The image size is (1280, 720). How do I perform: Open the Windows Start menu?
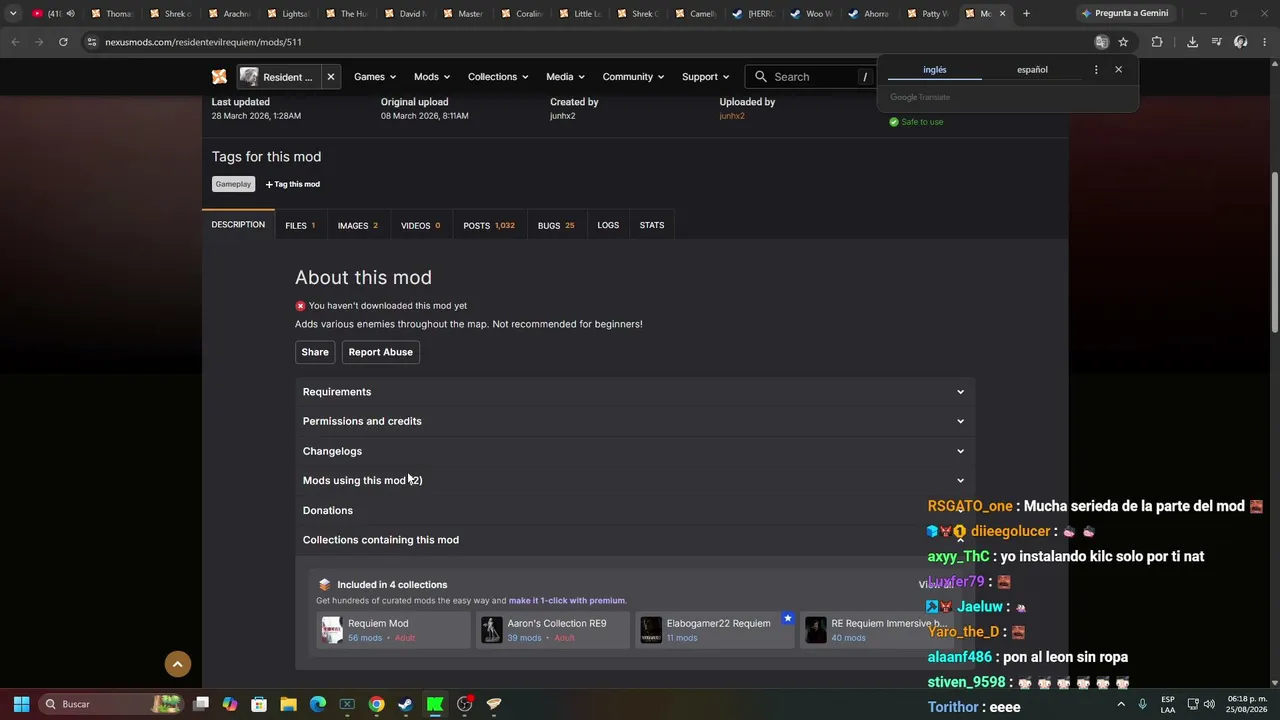pyautogui.click(x=21, y=704)
